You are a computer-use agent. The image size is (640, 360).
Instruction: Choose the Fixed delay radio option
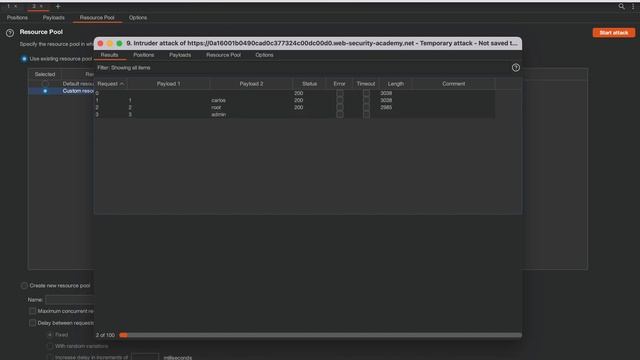[x=50, y=335]
